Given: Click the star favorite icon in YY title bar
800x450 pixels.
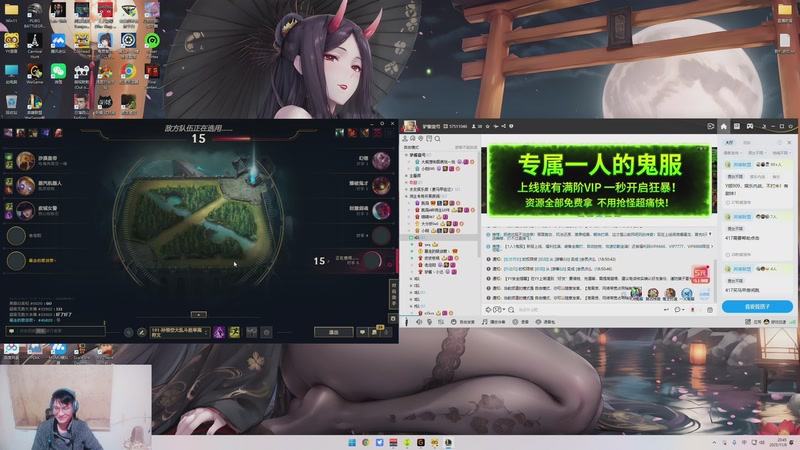Looking at the screenshot, I should (x=487, y=126).
